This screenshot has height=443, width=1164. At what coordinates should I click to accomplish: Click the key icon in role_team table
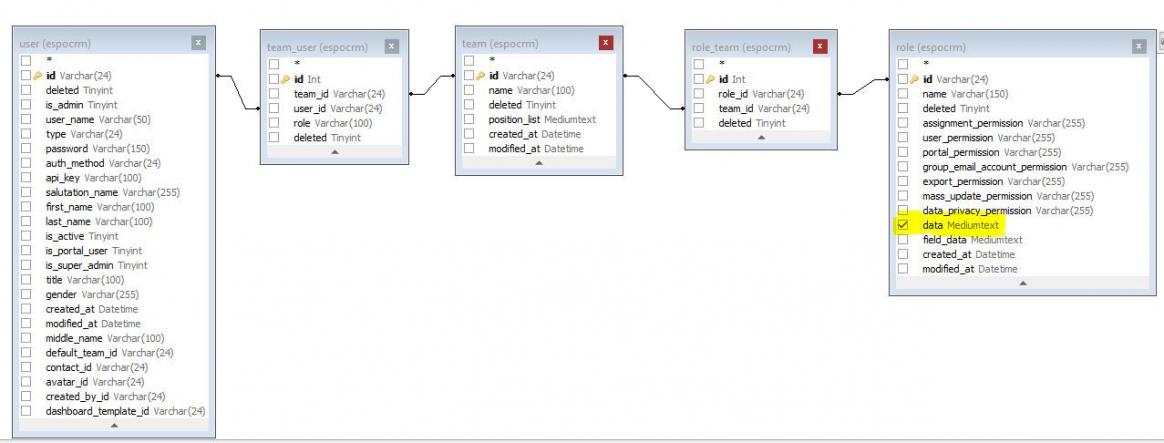712,79
